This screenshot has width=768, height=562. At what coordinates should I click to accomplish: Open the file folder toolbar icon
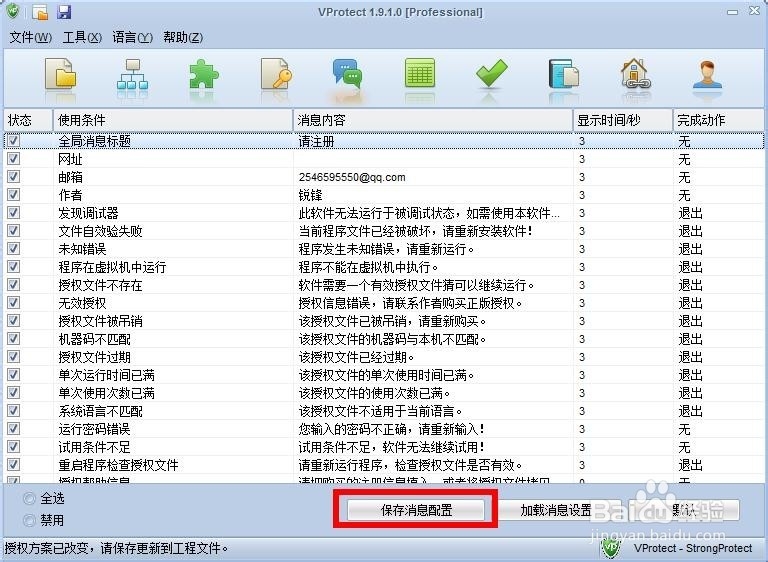(61, 74)
